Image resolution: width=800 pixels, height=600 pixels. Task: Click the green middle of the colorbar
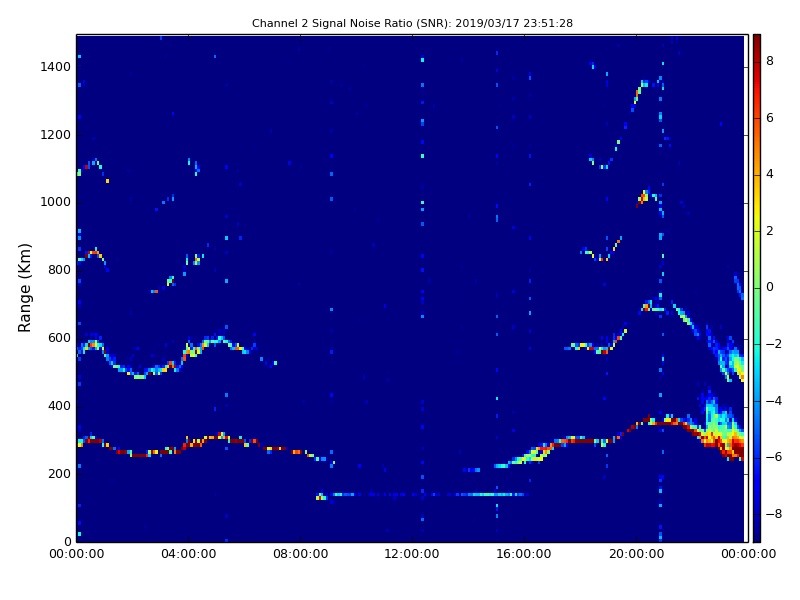coord(757,288)
